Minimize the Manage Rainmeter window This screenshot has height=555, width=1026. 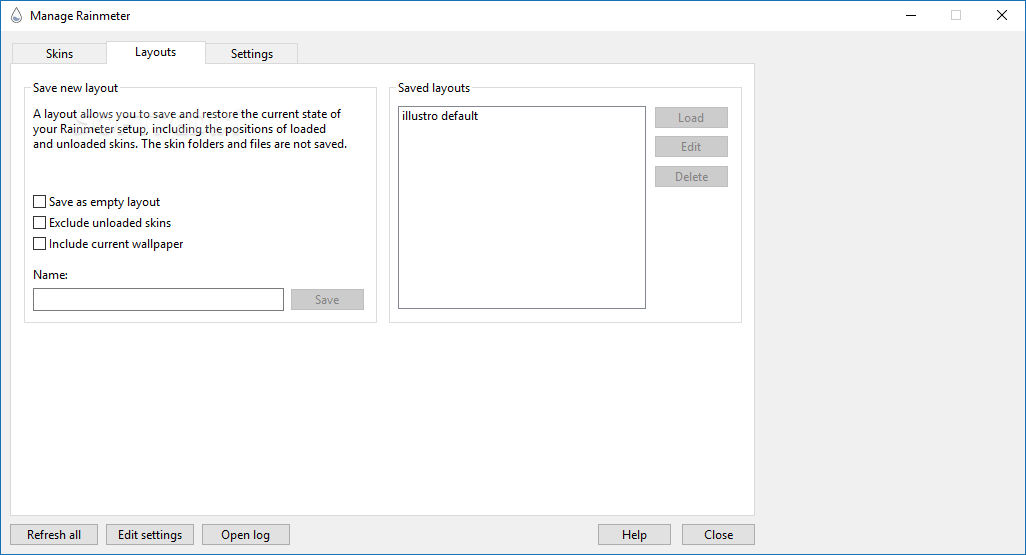(911, 15)
